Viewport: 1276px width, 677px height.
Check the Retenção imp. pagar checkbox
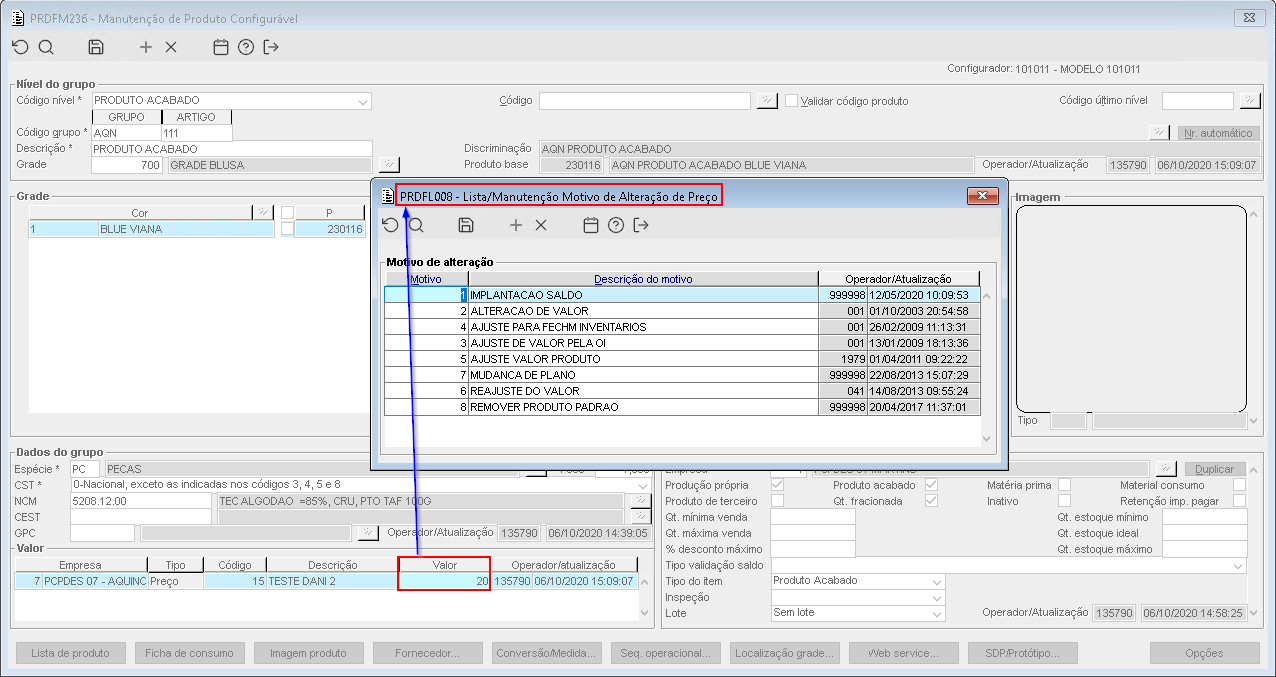1240,501
